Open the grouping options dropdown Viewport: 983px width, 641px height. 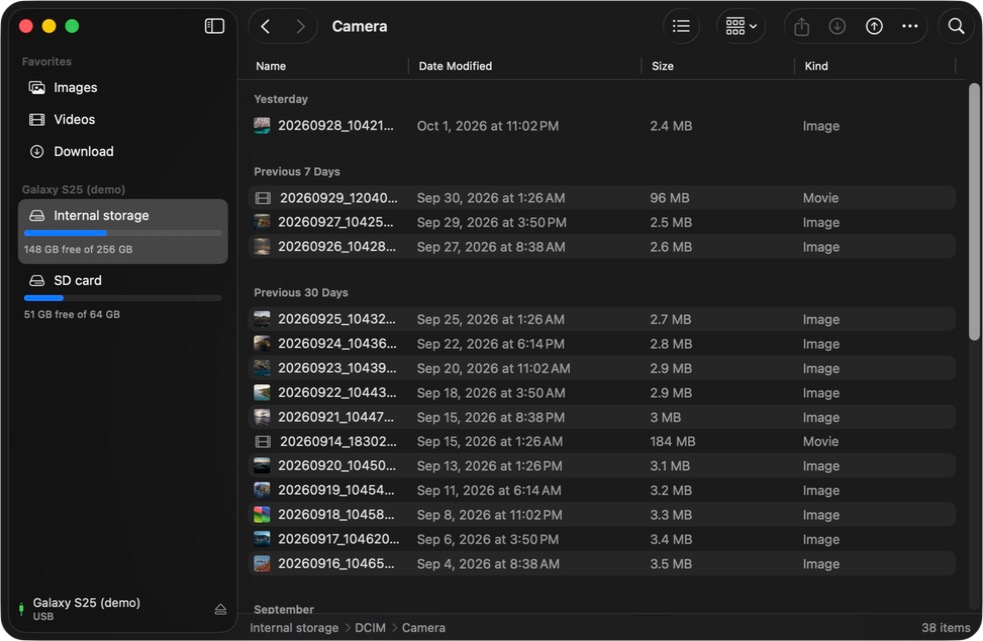click(741, 26)
